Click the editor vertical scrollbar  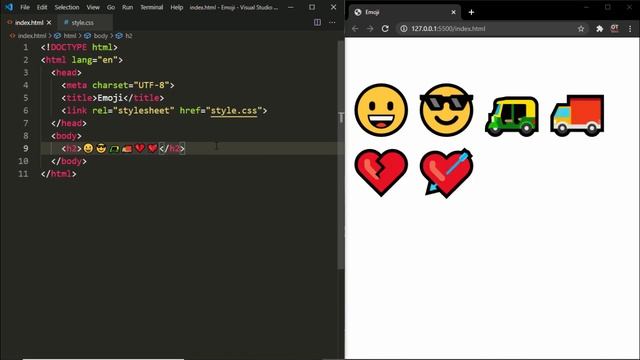click(x=341, y=155)
